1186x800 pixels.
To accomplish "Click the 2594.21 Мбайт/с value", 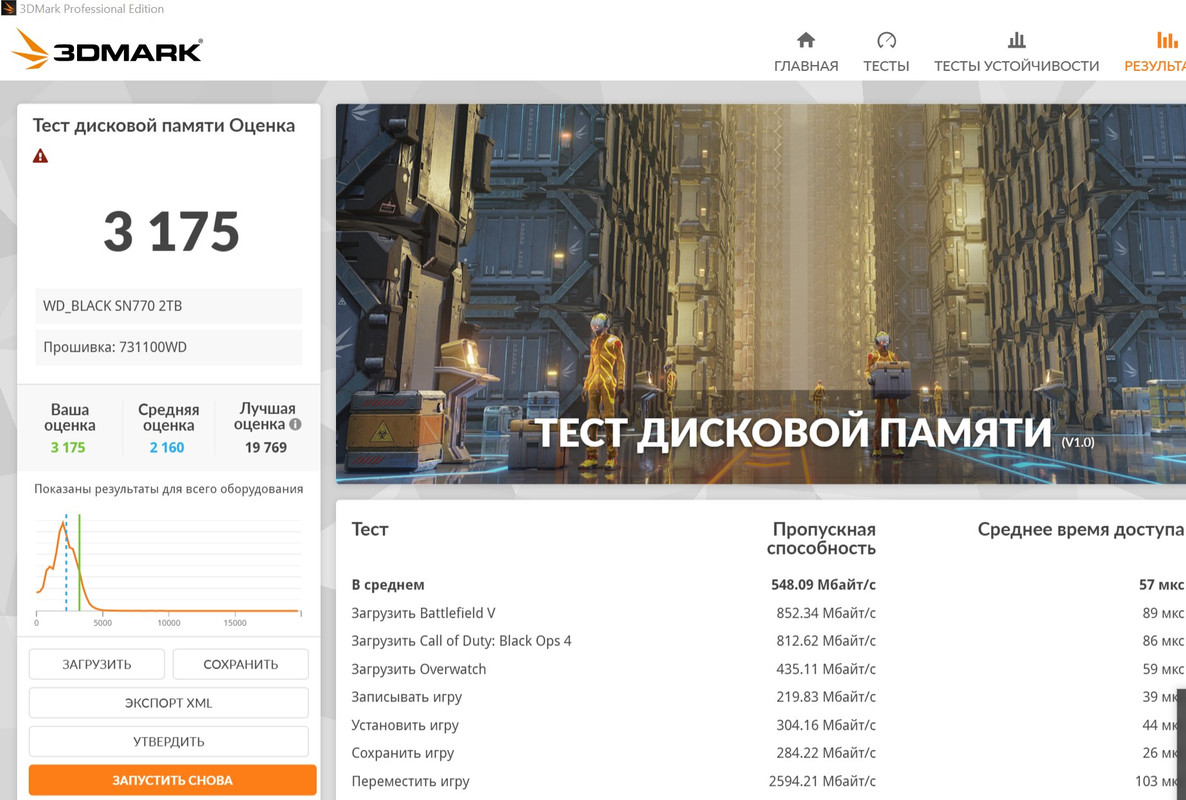I will coord(822,780).
